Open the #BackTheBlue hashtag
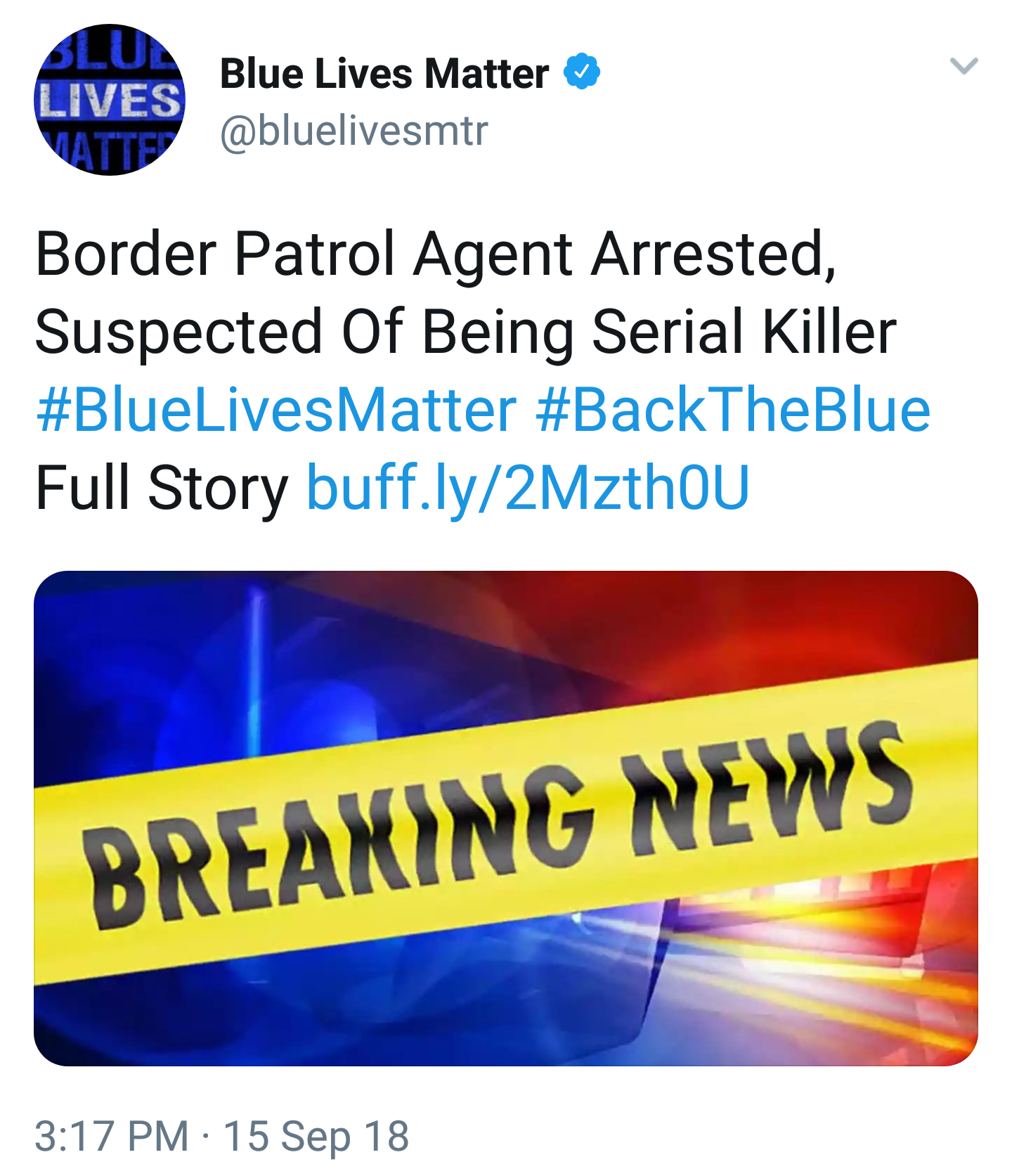The height and width of the screenshot is (1176, 1012). (x=733, y=410)
